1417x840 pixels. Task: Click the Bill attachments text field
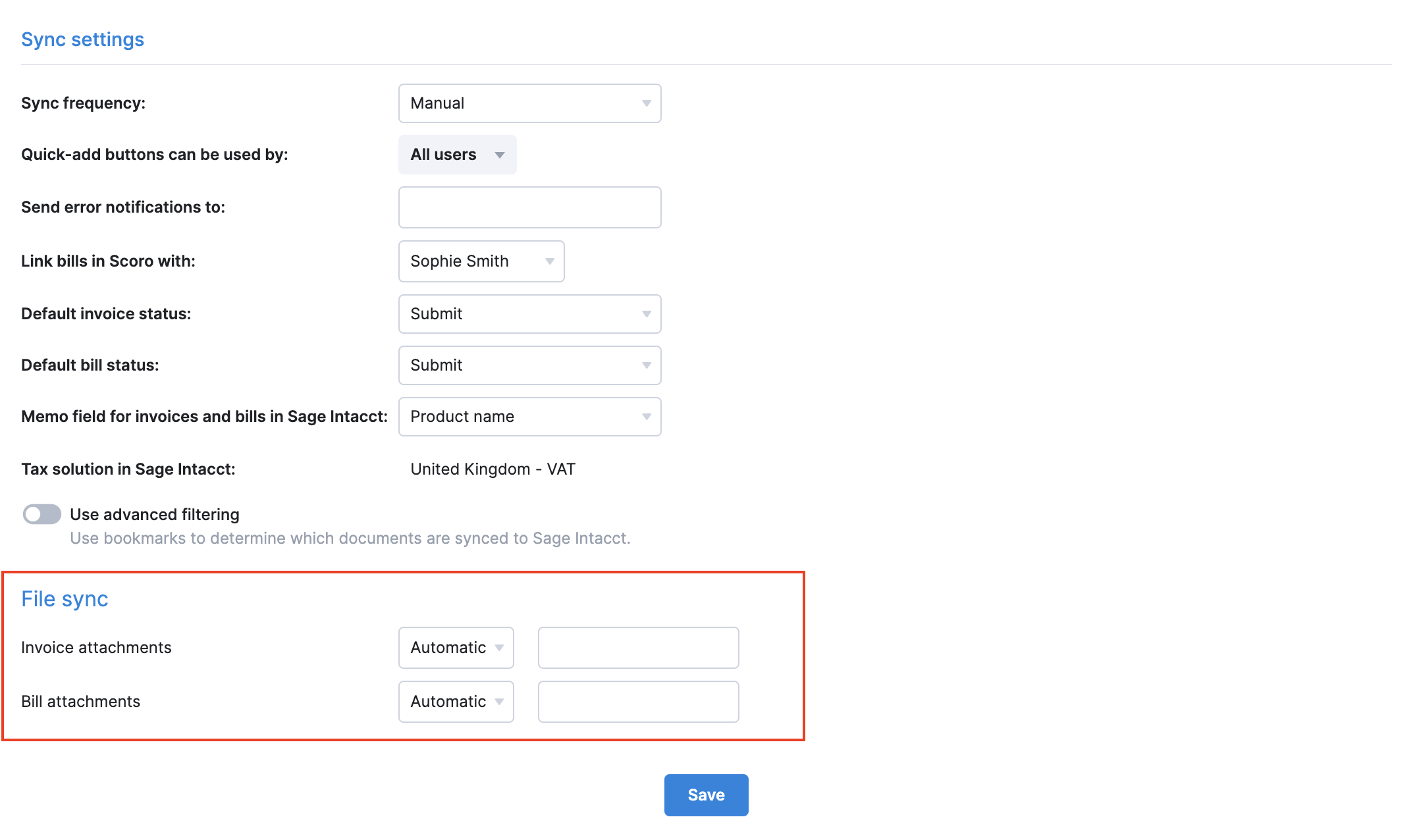pyautogui.click(x=637, y=701)
